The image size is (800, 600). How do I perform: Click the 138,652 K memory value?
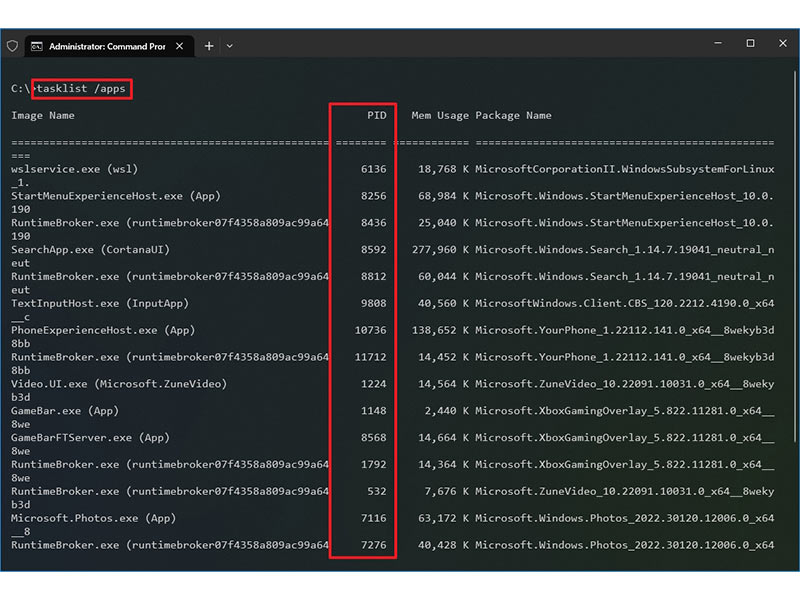click(440, 331)
